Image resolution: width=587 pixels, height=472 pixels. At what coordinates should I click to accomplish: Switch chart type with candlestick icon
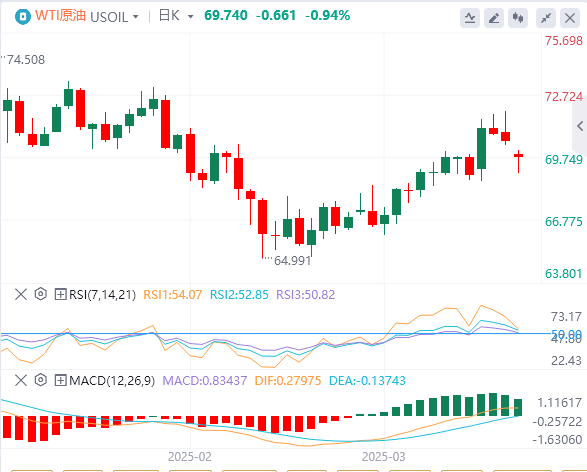click(x=518, y=18)
